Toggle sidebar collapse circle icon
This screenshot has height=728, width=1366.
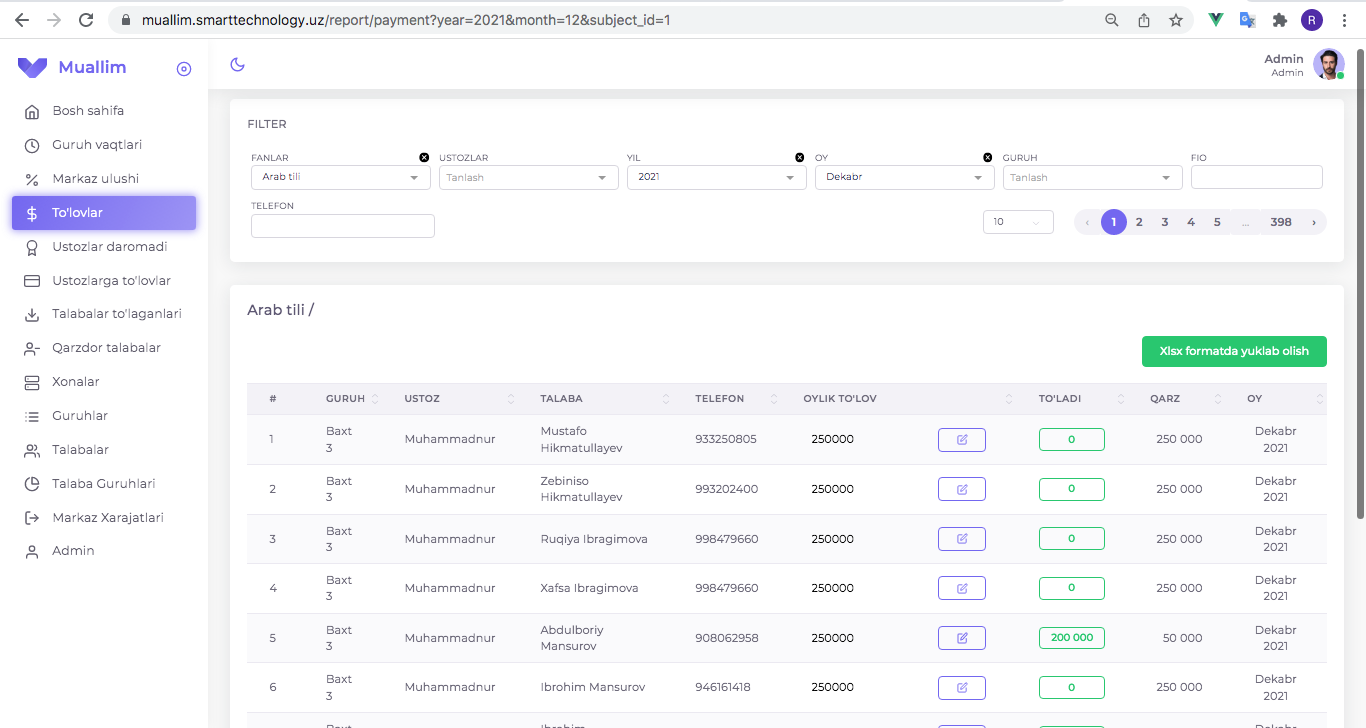point(183,69)
